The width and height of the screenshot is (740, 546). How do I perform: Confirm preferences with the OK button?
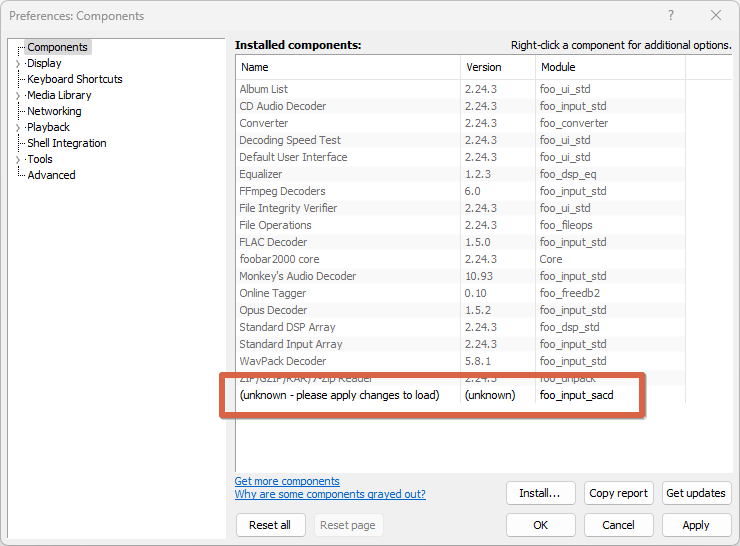pyautogui.click(x=540, y=525)
